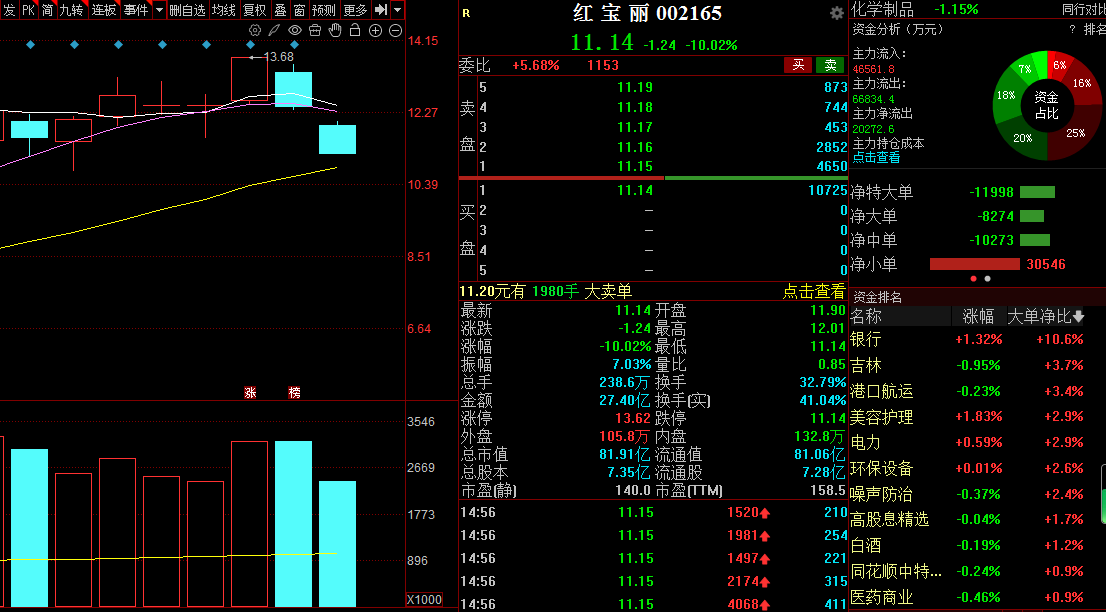This screenshot has width=1106, height=612.
Task: Open the toolbox icon above the chart
Action: point(315,30)
